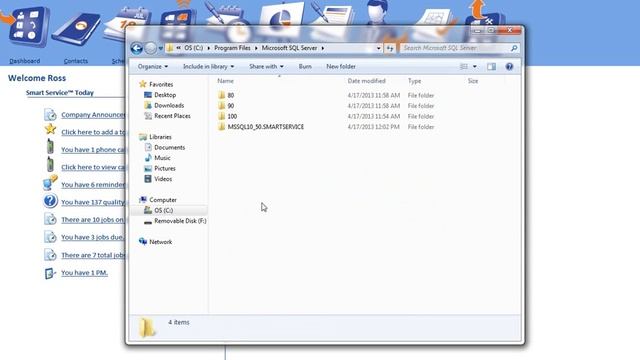The image size is (640, 360).
Task: Open Downloads in the navigation pane
Action: click(x=169, y=105)
